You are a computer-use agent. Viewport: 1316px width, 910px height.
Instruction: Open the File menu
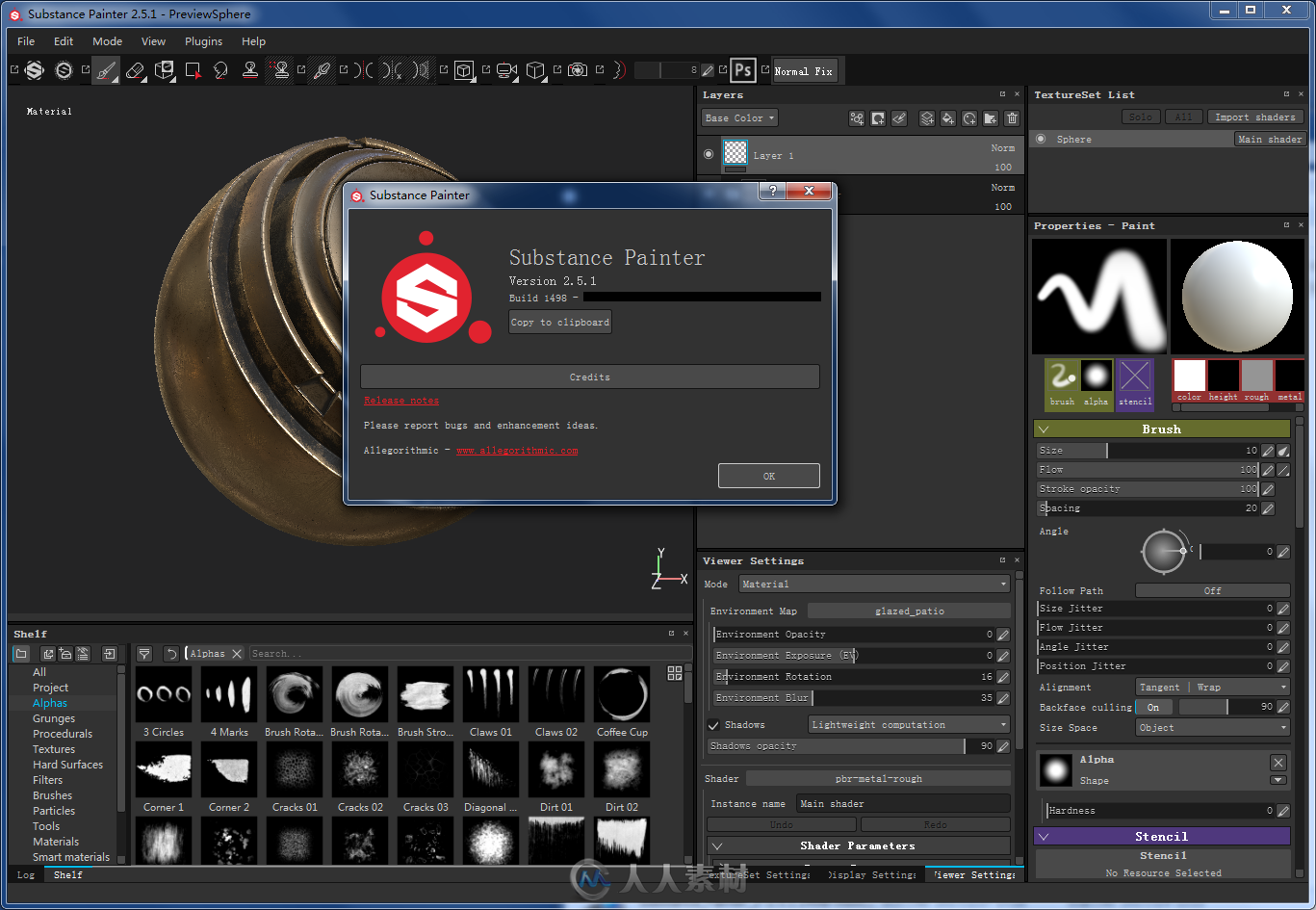(26, 41)
